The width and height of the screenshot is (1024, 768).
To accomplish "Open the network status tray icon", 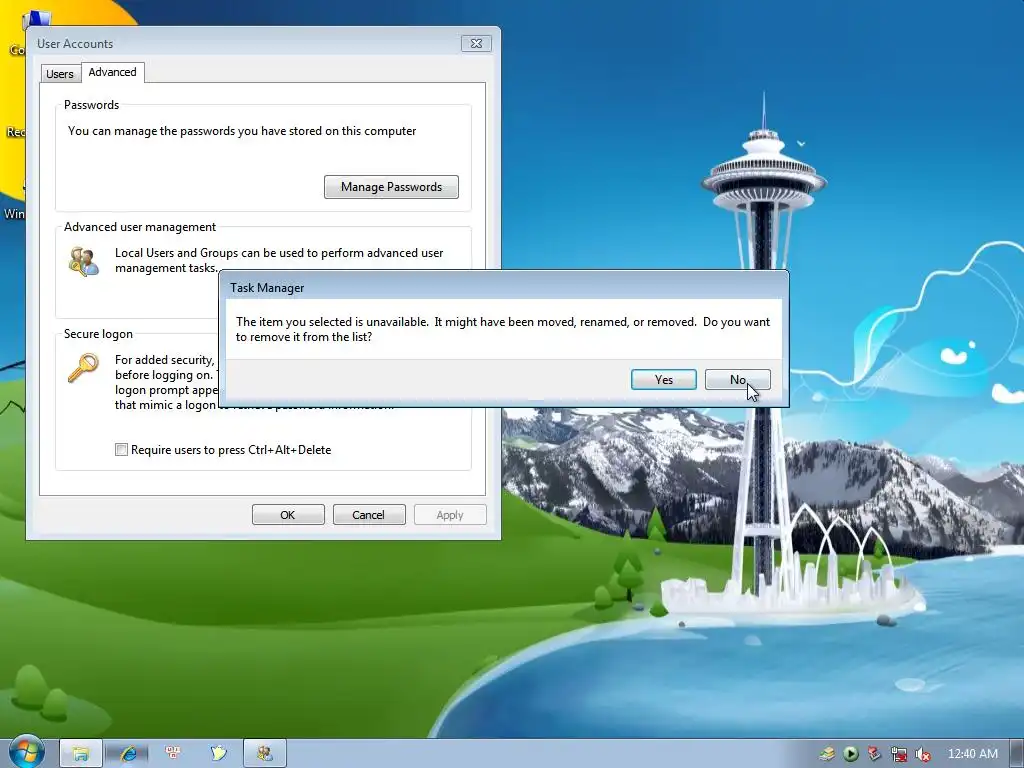I will tap(899, 754).
